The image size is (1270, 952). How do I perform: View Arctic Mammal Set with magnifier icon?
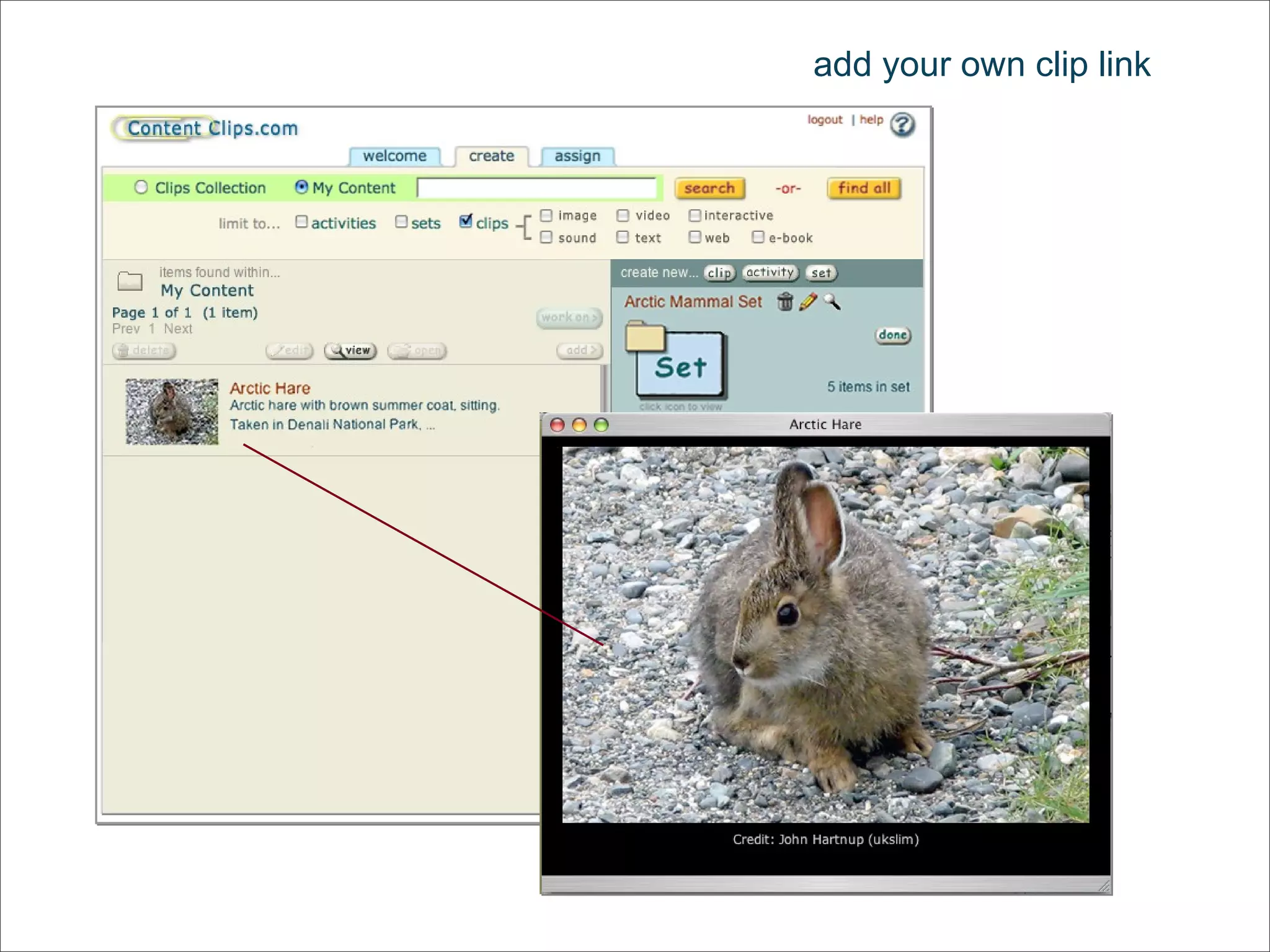832,302
